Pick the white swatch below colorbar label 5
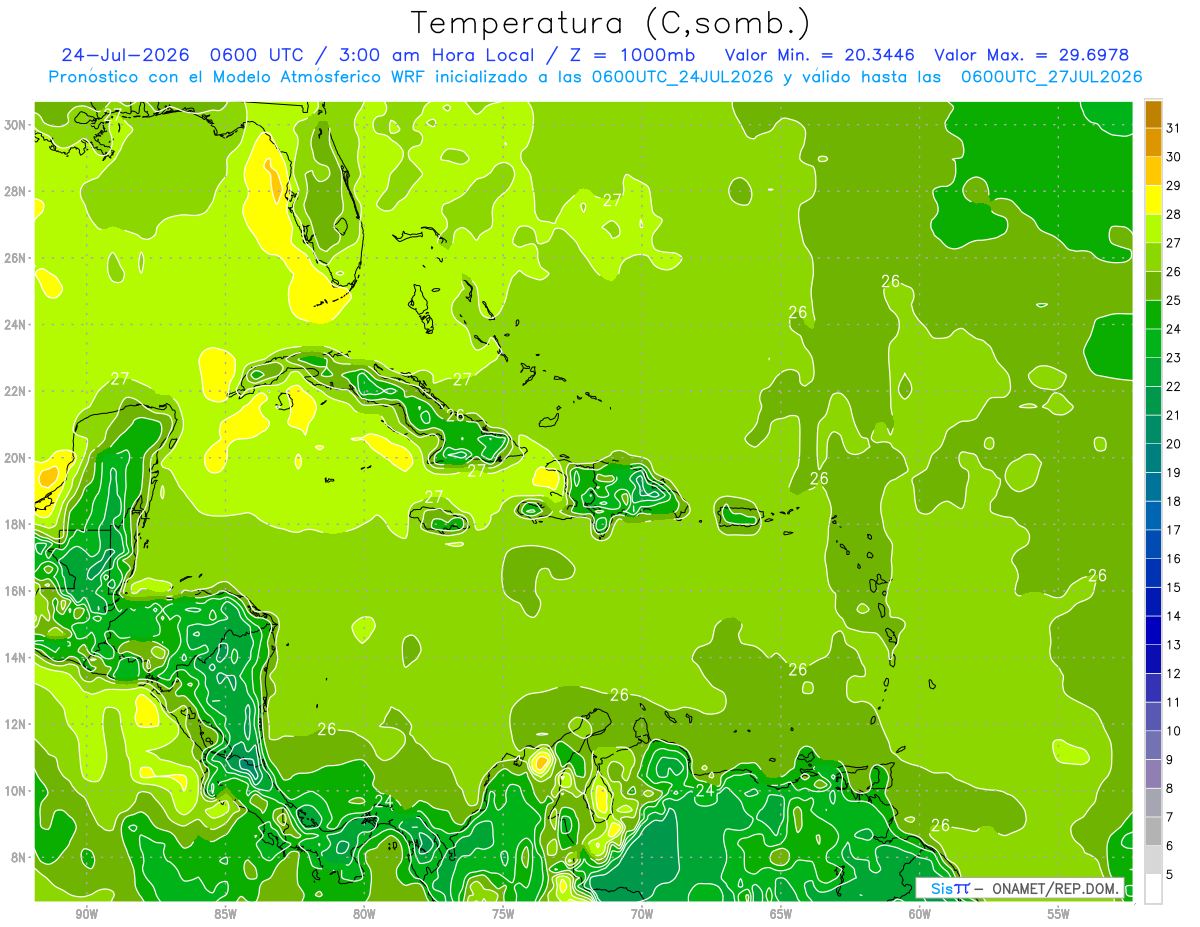Image resolution: width=1200 pixels, height=927 pixels. tap(1153, 889)
